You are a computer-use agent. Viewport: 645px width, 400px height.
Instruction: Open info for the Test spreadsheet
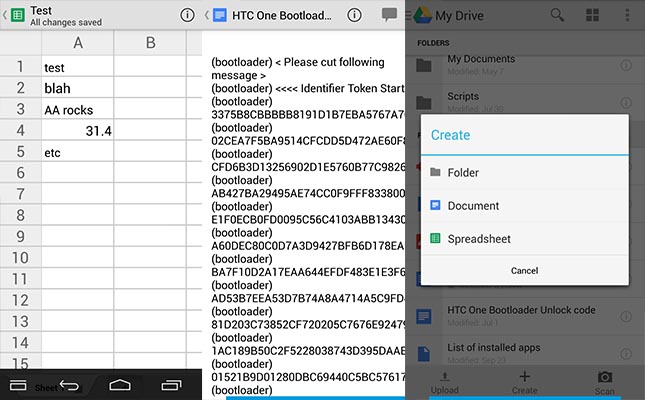187,15
